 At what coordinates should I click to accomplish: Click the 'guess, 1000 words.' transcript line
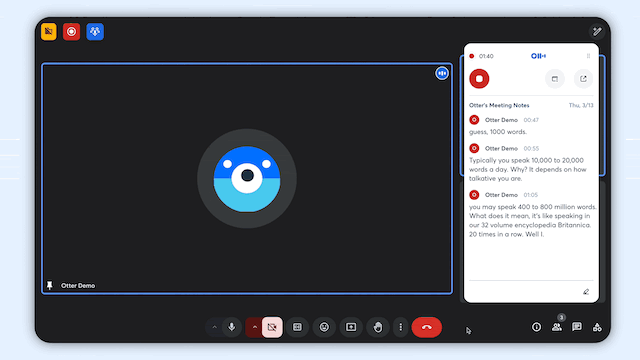pyautogui.click(x=498, y=132)
